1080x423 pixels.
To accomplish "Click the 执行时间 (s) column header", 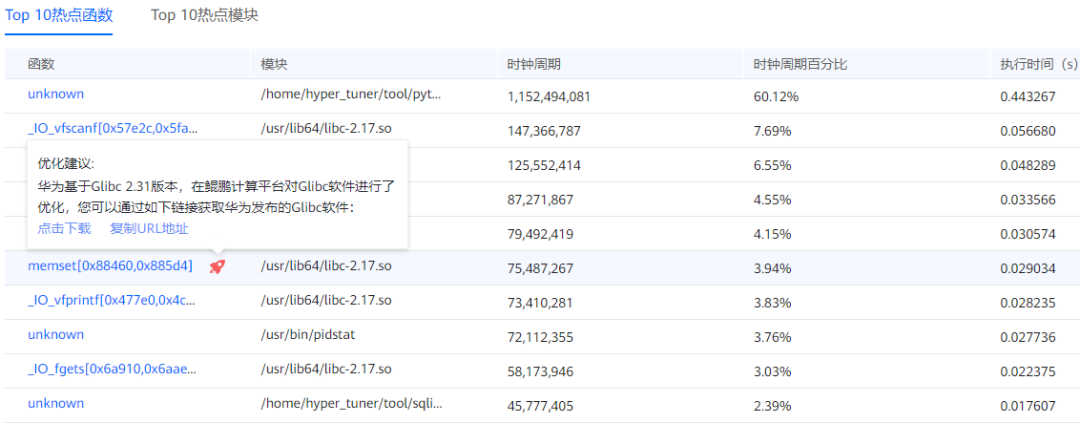I will 1039,64.
